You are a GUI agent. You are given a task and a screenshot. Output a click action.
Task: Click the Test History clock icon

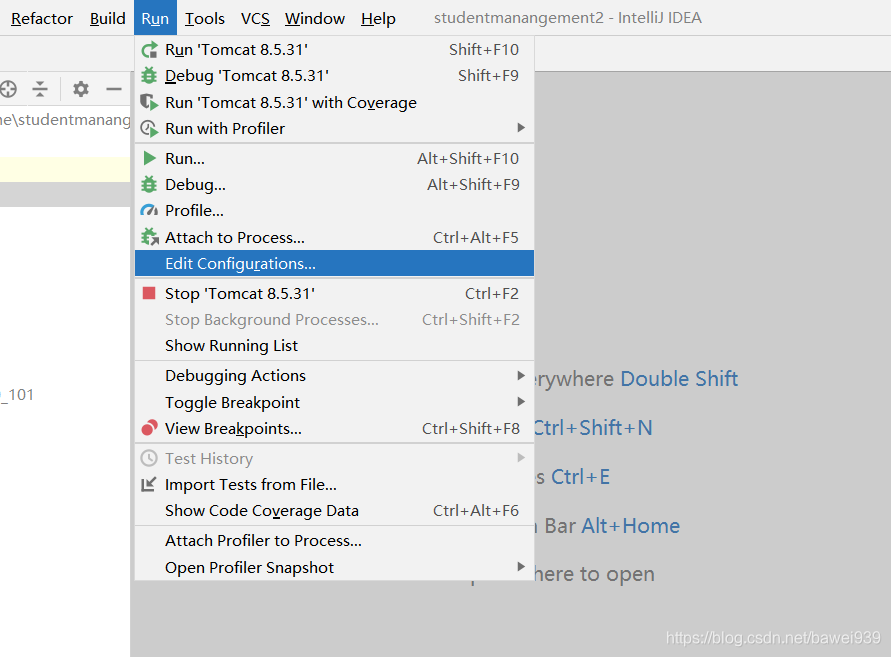coord(149,458)
